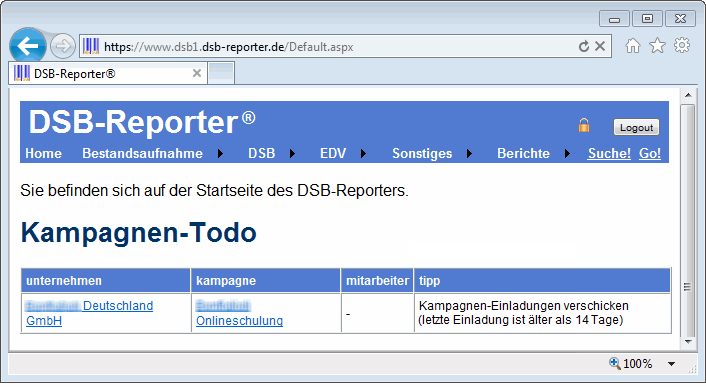Viewport: 706px width, 387px height.
Task: Click the 100% zoom level text
Action: click(637, 364)
